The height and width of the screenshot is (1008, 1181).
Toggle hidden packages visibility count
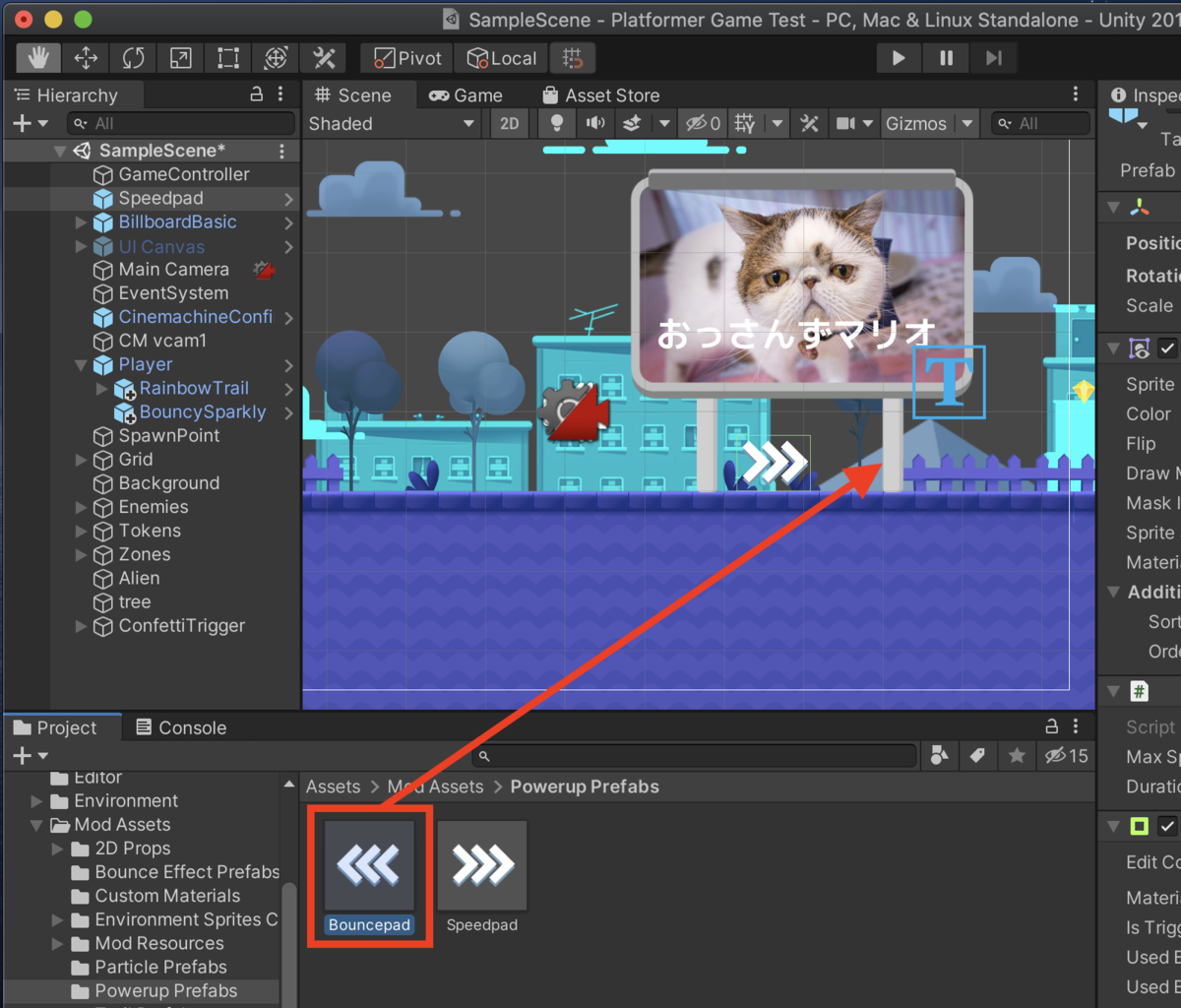pyautogui.click(x=1067, y=756)
